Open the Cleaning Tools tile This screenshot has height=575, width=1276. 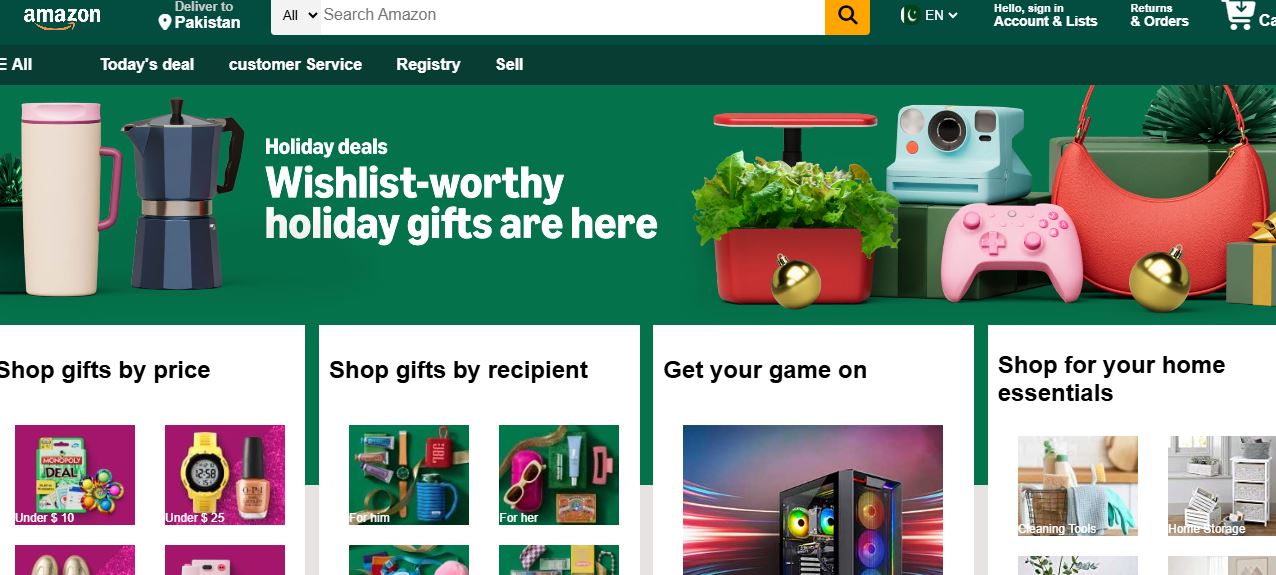pos(1078,486)
